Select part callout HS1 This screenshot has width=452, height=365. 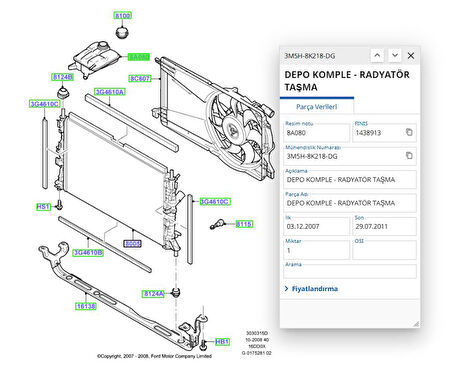tap(43, 207)
